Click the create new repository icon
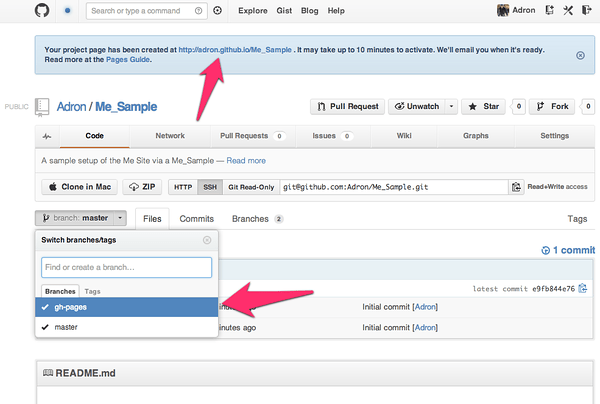600x404 pixels. [549, 10]
